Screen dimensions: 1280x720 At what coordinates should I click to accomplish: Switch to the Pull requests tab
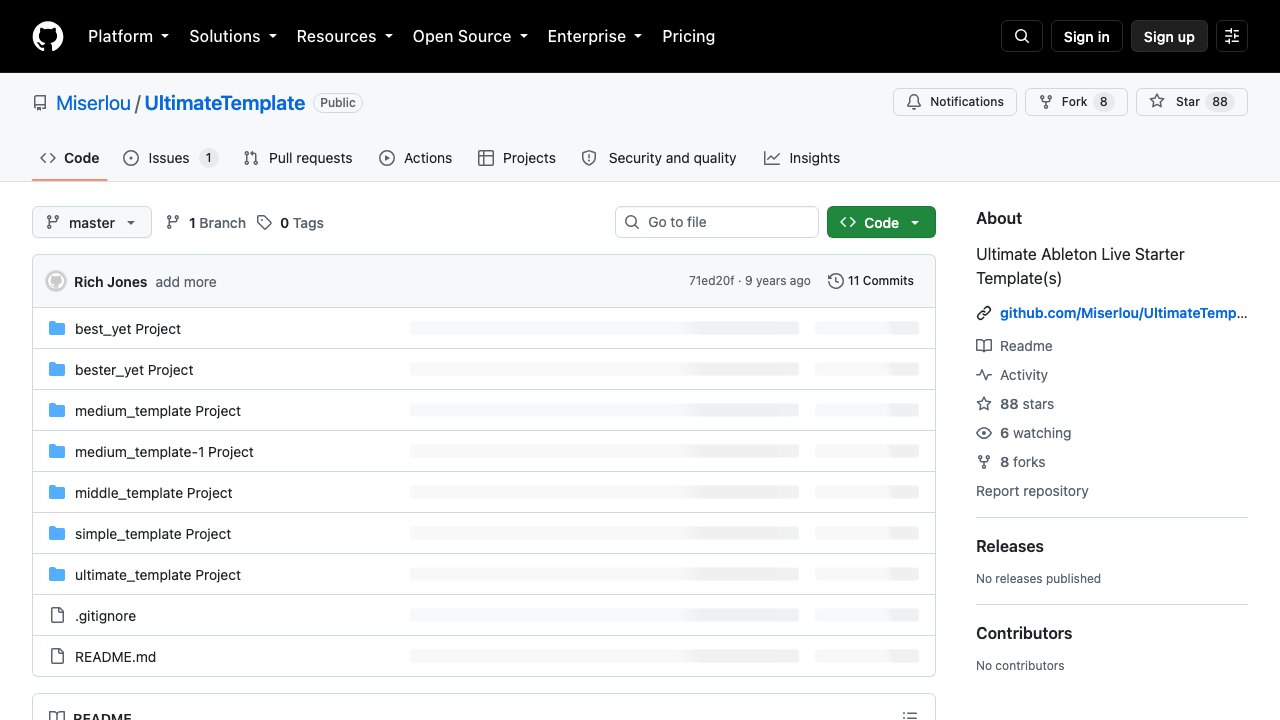(x=298, y=158)
